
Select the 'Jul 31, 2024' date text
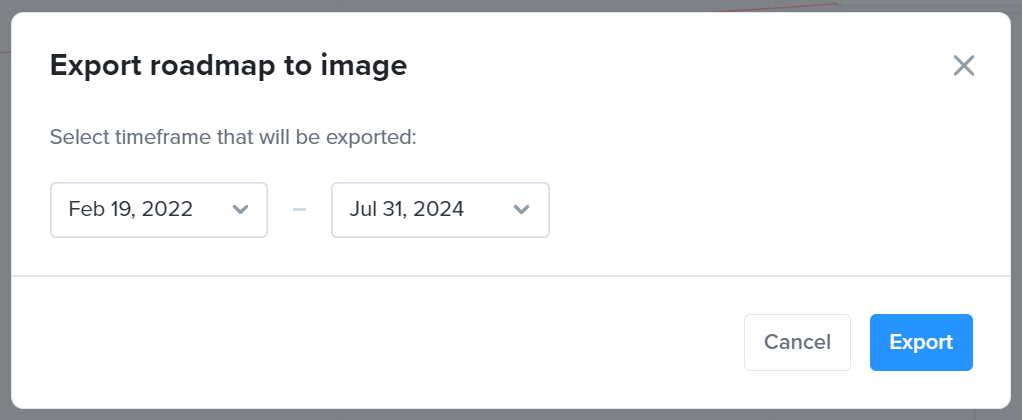[407, 209]
